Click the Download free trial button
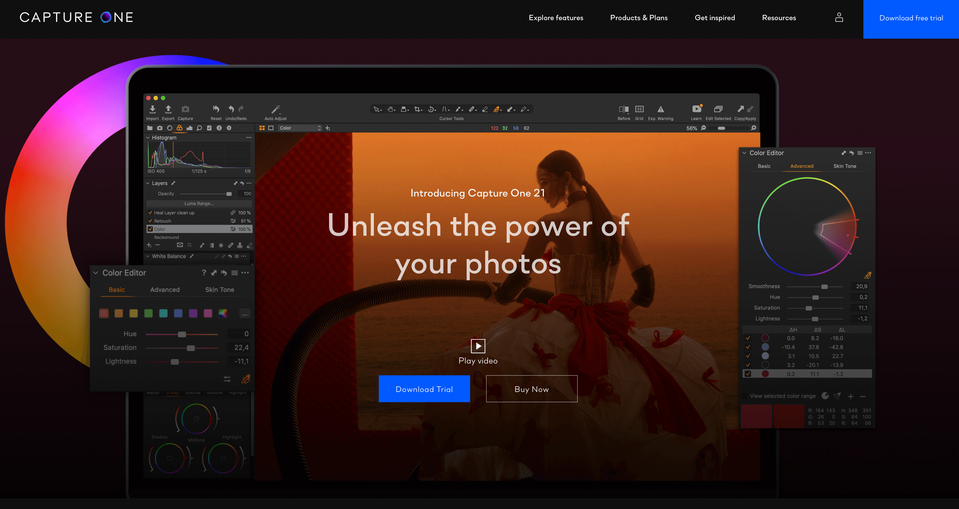Screen dimensions: 959x509 coord(911,19)
